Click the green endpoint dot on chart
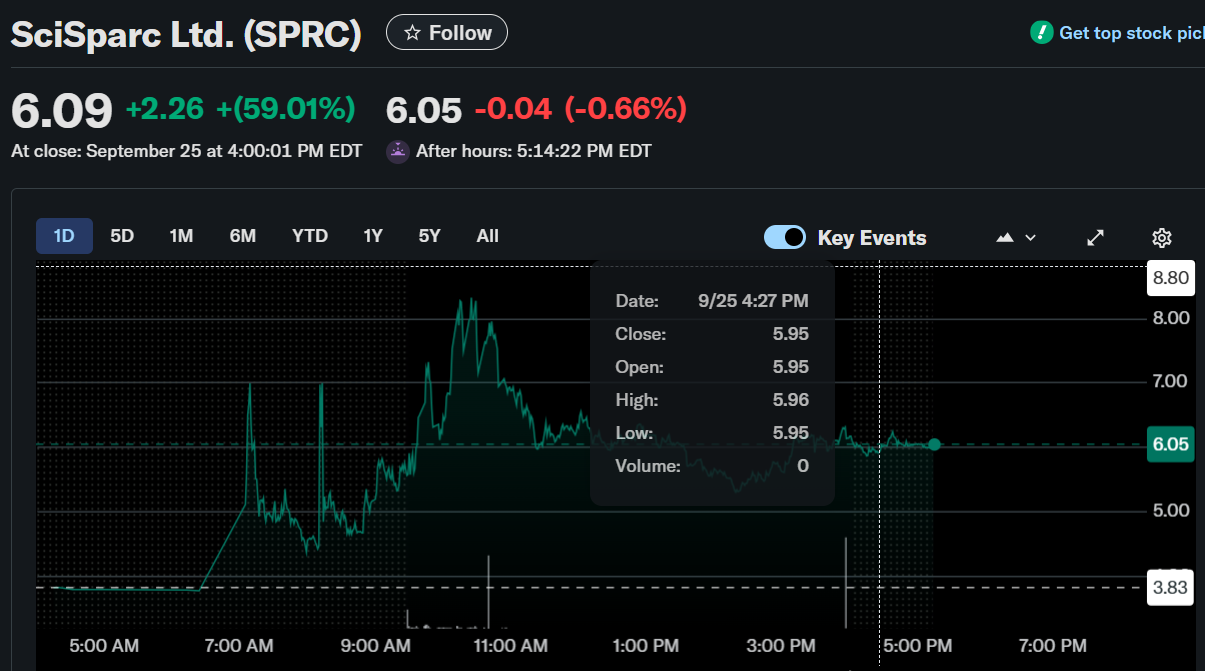1205x671 pixels. coord(934,444)
